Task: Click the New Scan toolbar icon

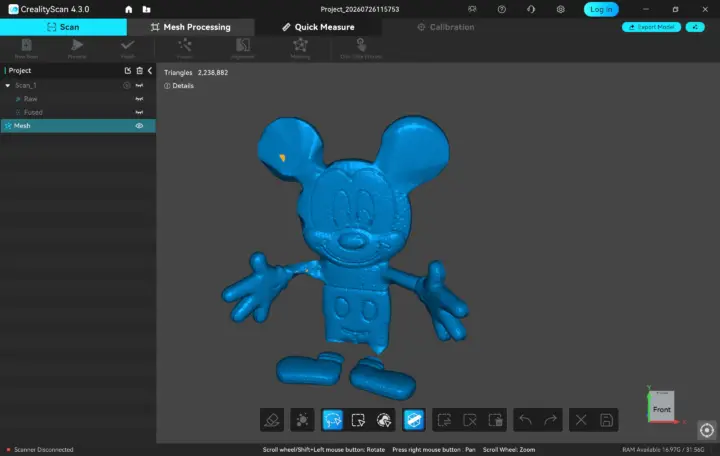Action: pyautogui.click(x=26, y=49)
